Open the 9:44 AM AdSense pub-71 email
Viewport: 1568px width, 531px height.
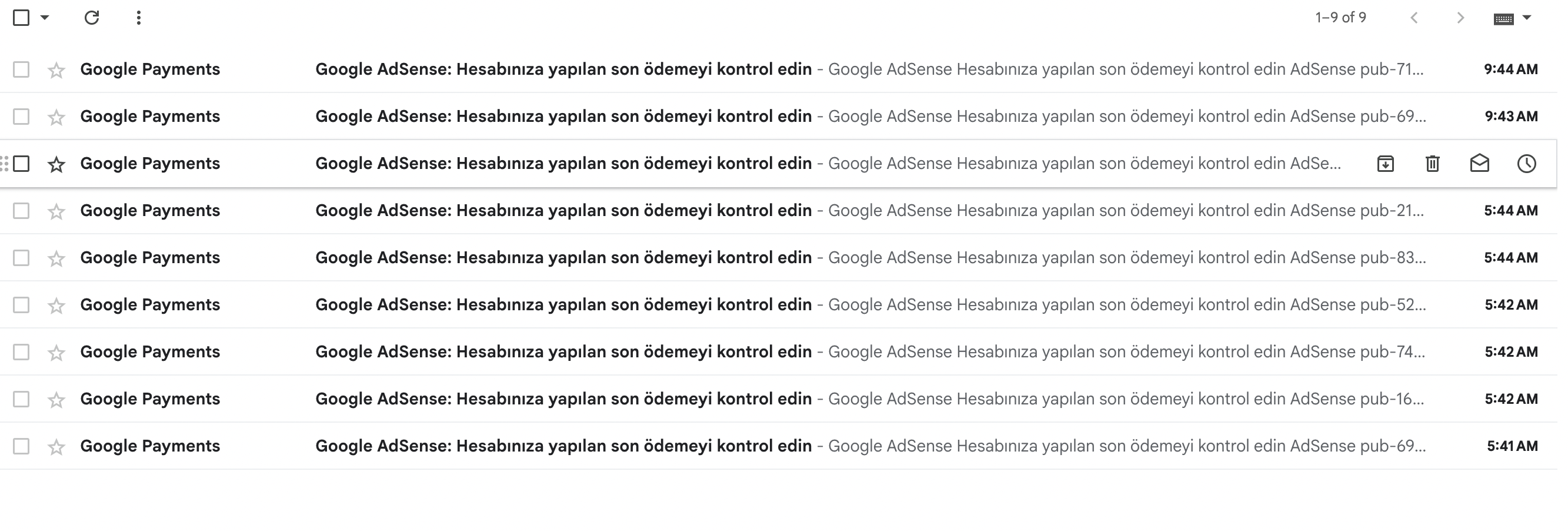[x=779, y=69]
